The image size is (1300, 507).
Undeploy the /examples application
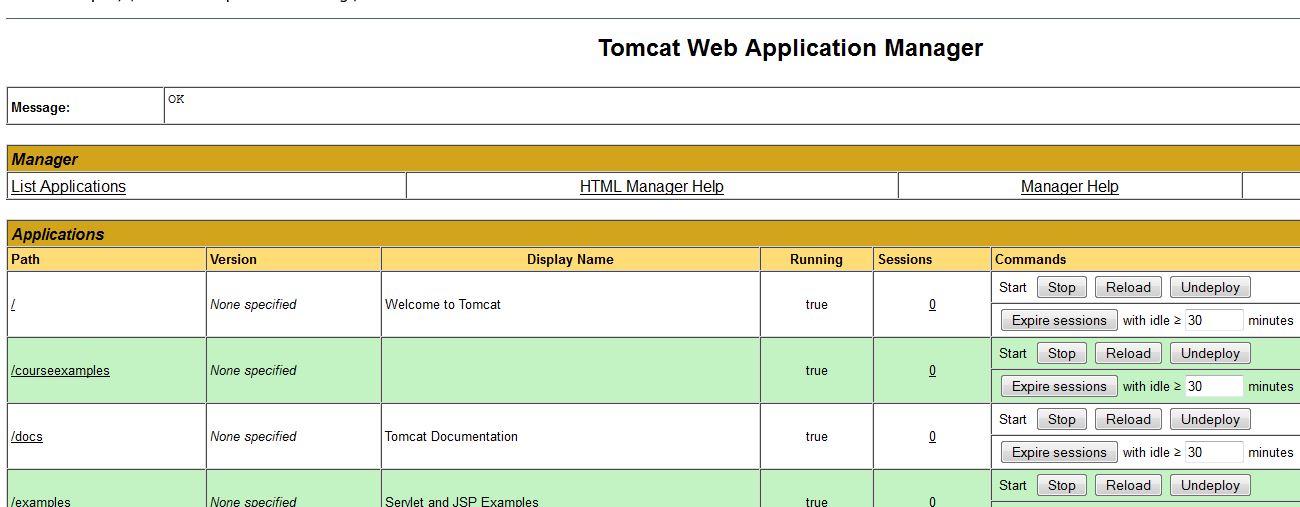coord(1210,485)
